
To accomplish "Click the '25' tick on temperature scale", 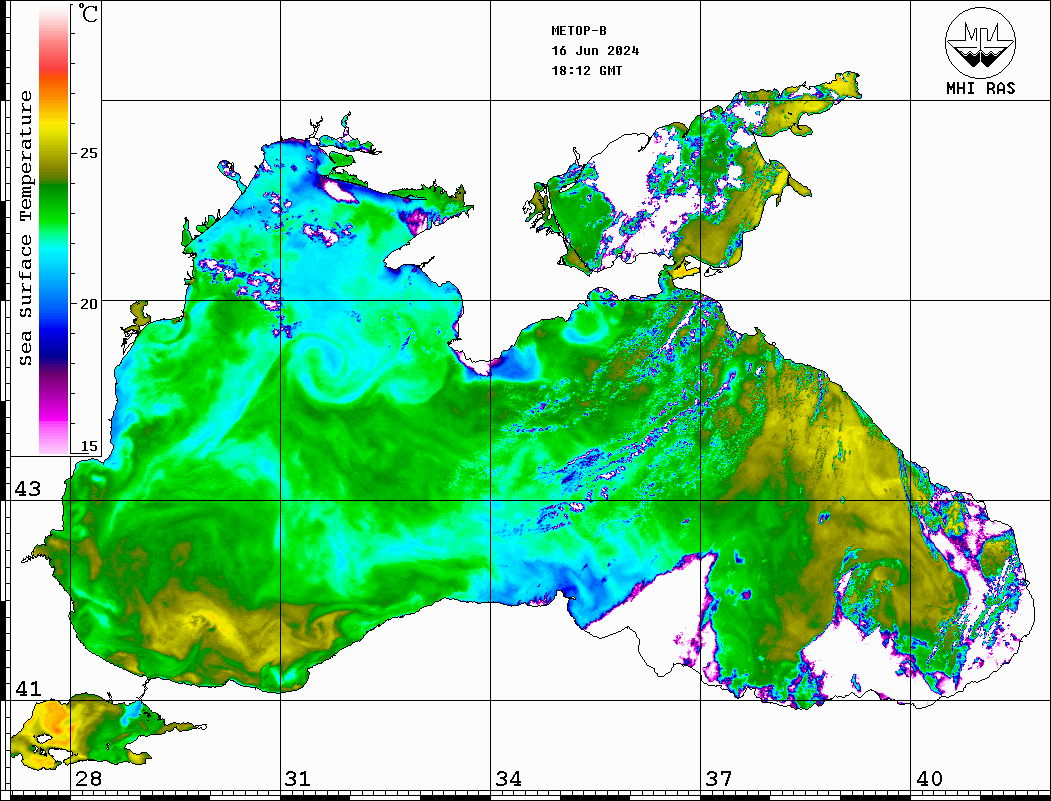I will 88,153.
